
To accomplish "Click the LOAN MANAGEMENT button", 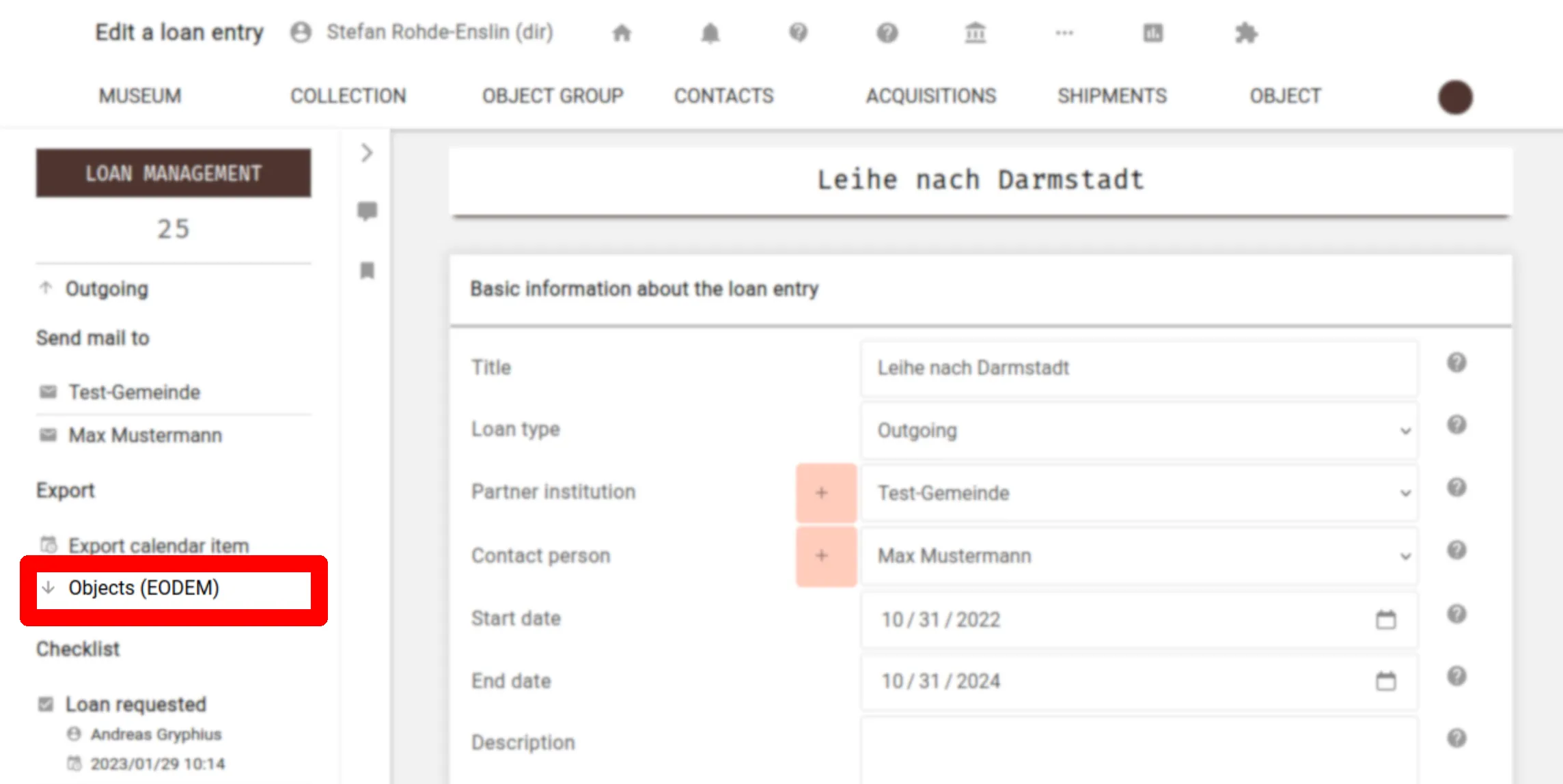I will (x=174, y=173).
